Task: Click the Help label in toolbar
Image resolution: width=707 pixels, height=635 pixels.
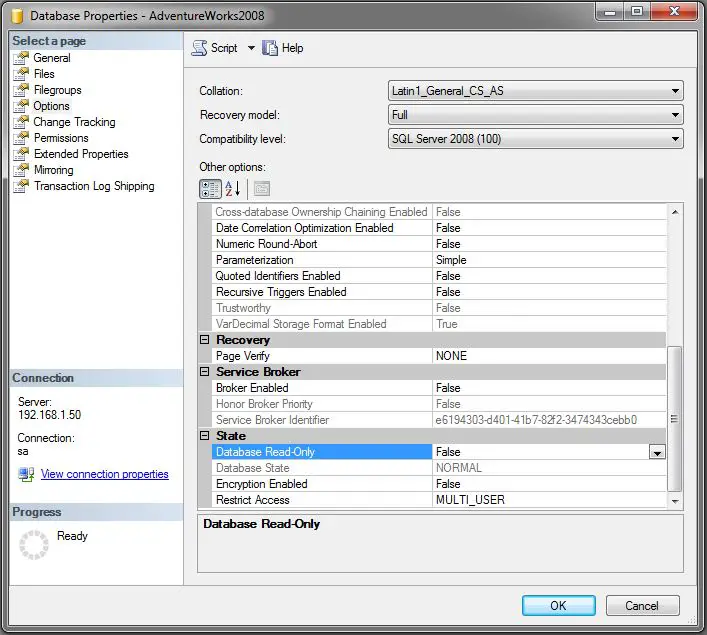Action: (x=292, y=48)
